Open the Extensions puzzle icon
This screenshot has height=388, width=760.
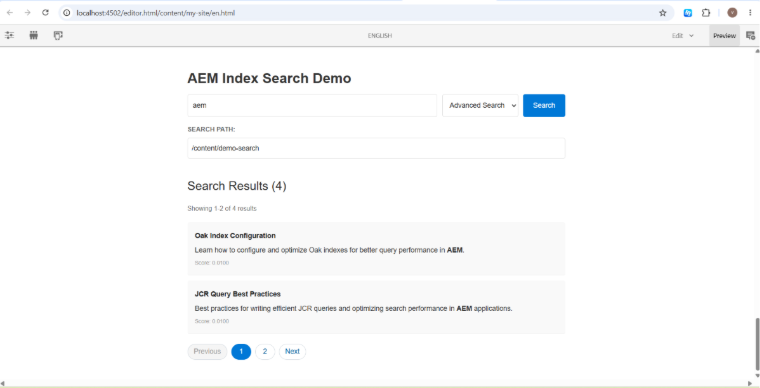click(706, 13)
